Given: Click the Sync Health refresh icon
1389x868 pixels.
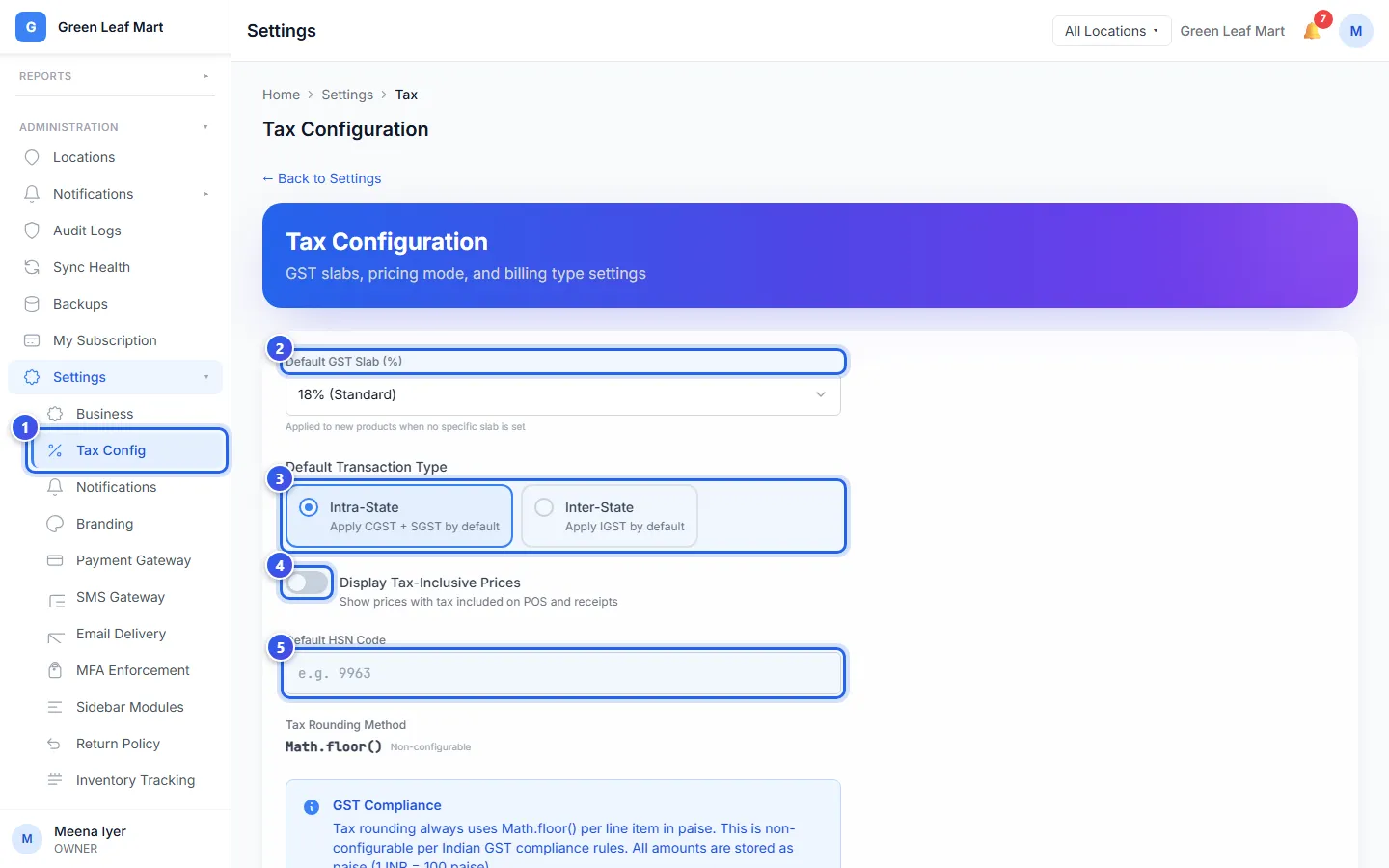Looking at the screenshot, I should pos(32,267).
